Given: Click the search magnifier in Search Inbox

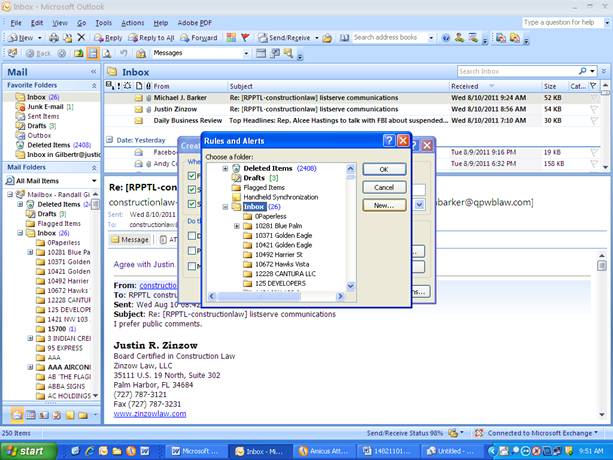Looking at the screenshot, I should 583,71.
